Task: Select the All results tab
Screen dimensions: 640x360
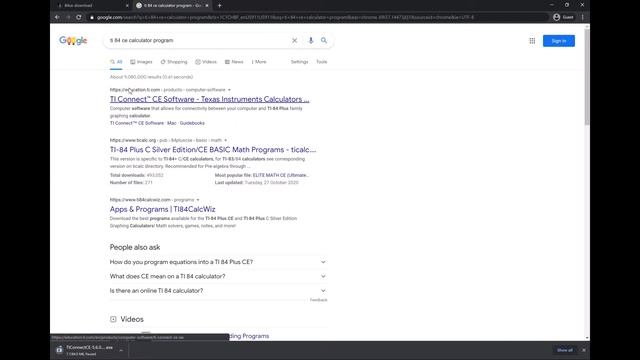Action: [x=116, y=62]
